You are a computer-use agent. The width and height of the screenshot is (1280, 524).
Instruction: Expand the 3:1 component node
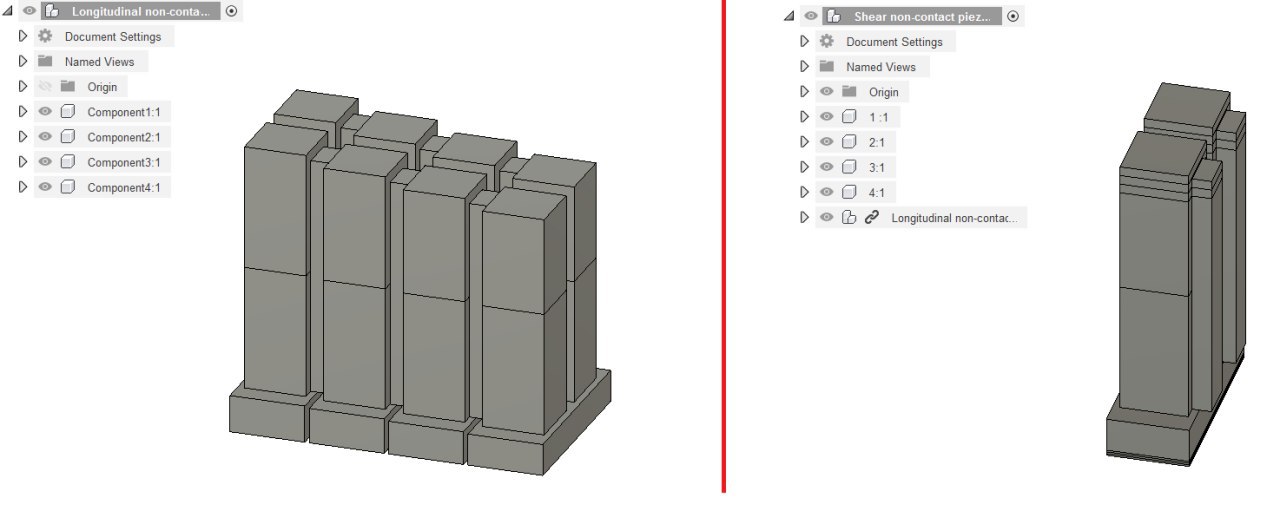click(804, 167)
